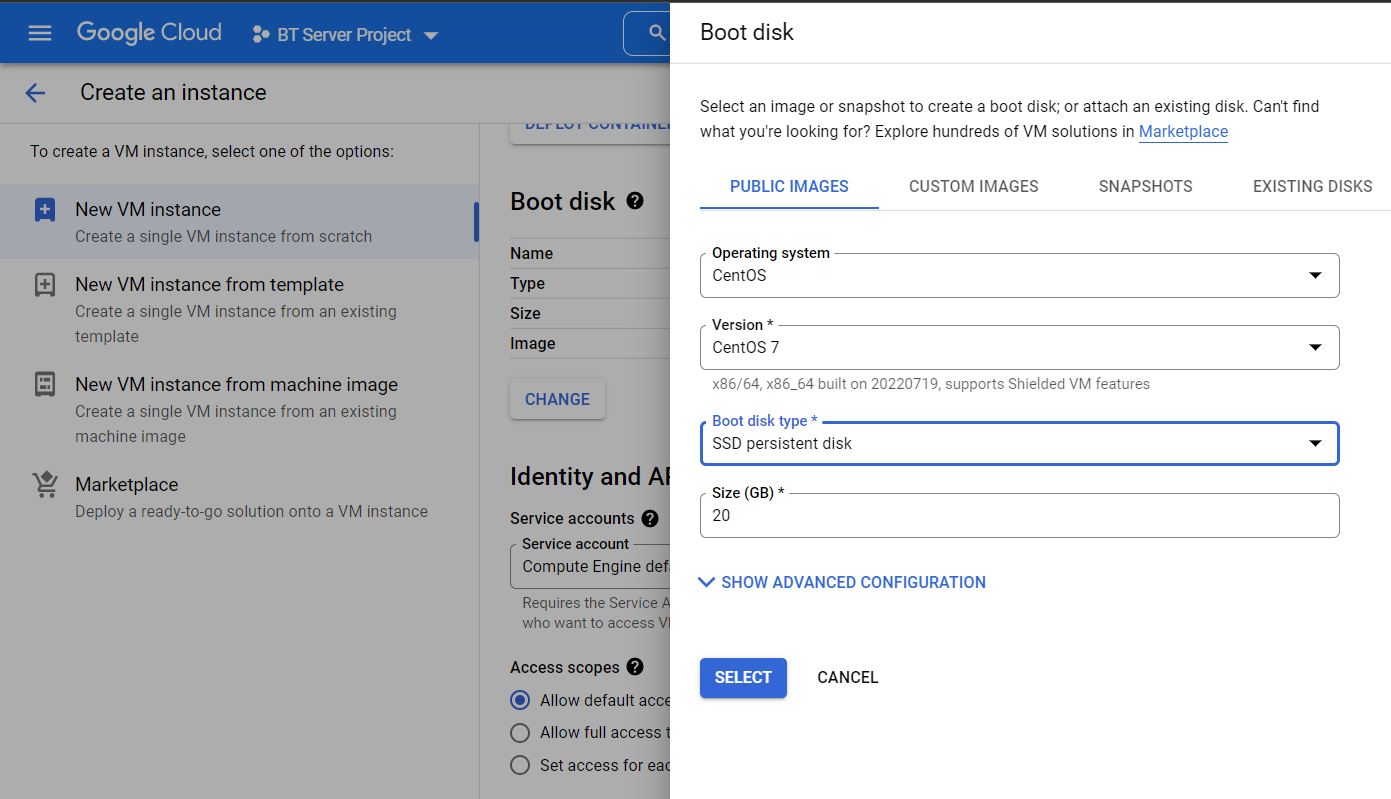Viewport: 1391px width, 799px height.
Task: Click the Marketplace cart icon
Action: [x=45, y=485]
